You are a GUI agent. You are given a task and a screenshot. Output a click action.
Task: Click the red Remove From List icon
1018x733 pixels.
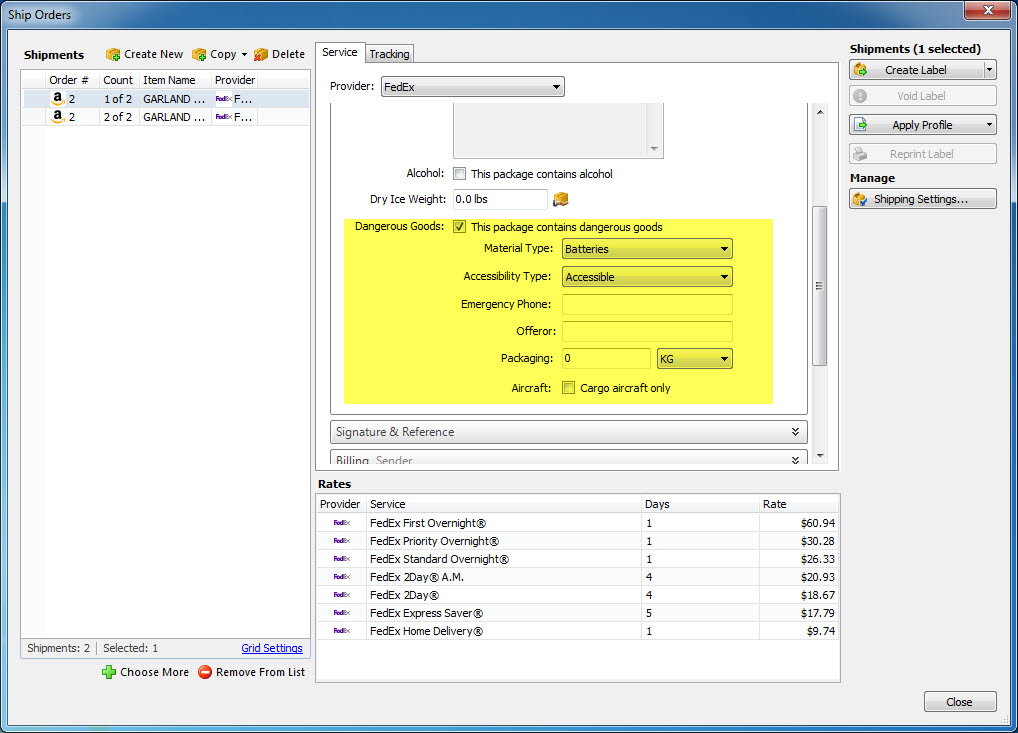(205, 672)
